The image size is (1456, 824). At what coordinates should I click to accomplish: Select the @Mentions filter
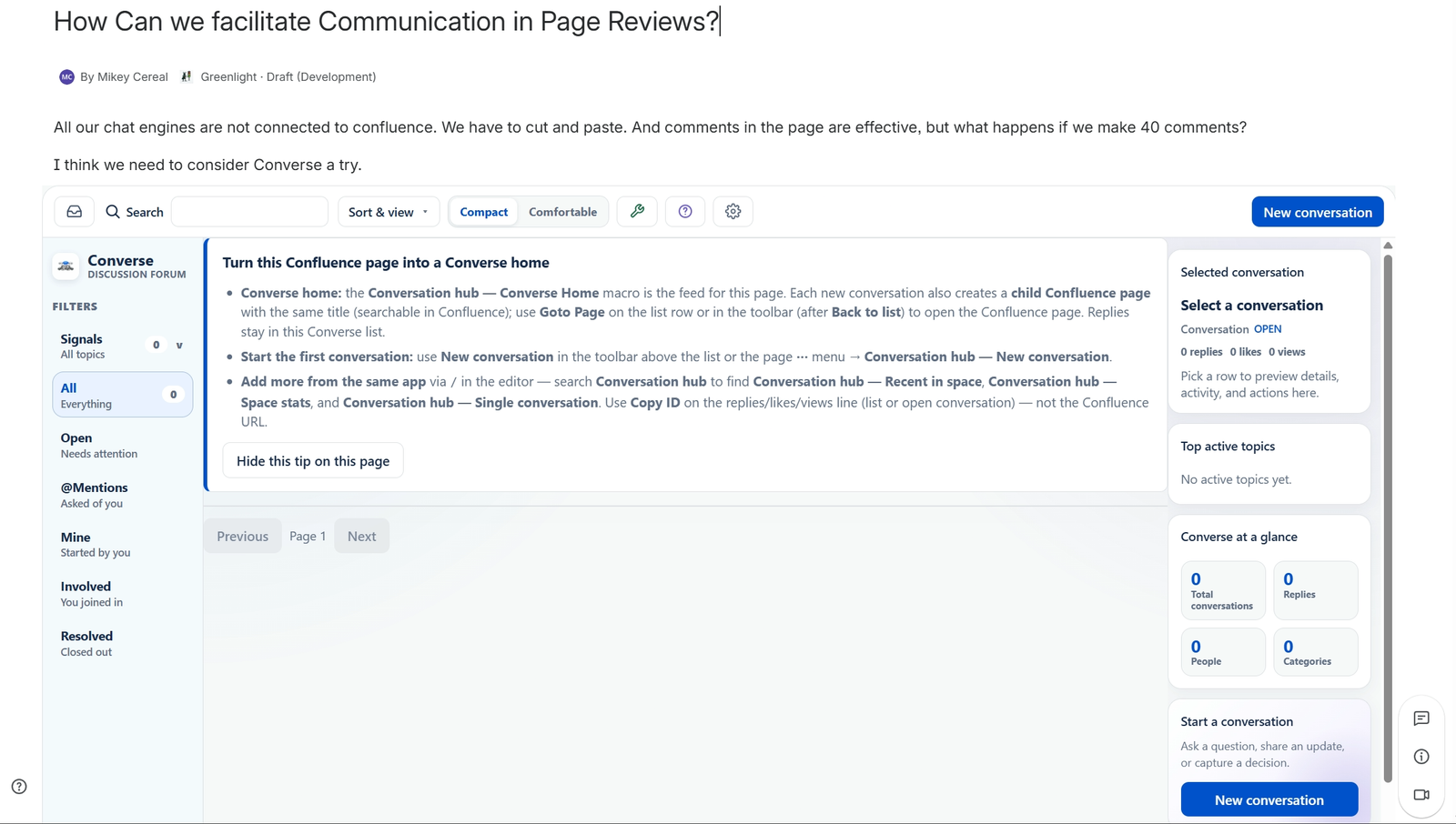click(x=122, y=495)
